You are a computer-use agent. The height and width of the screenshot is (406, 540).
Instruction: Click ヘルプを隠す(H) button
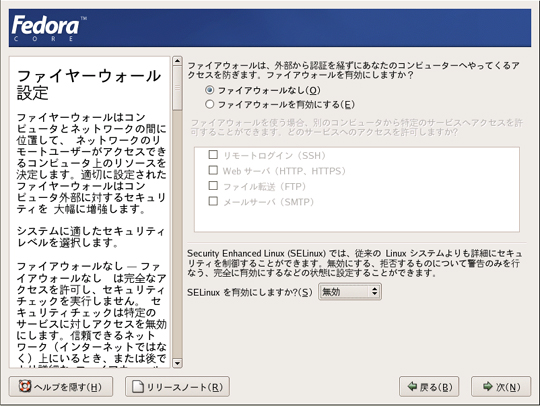[x=61, y=387]
